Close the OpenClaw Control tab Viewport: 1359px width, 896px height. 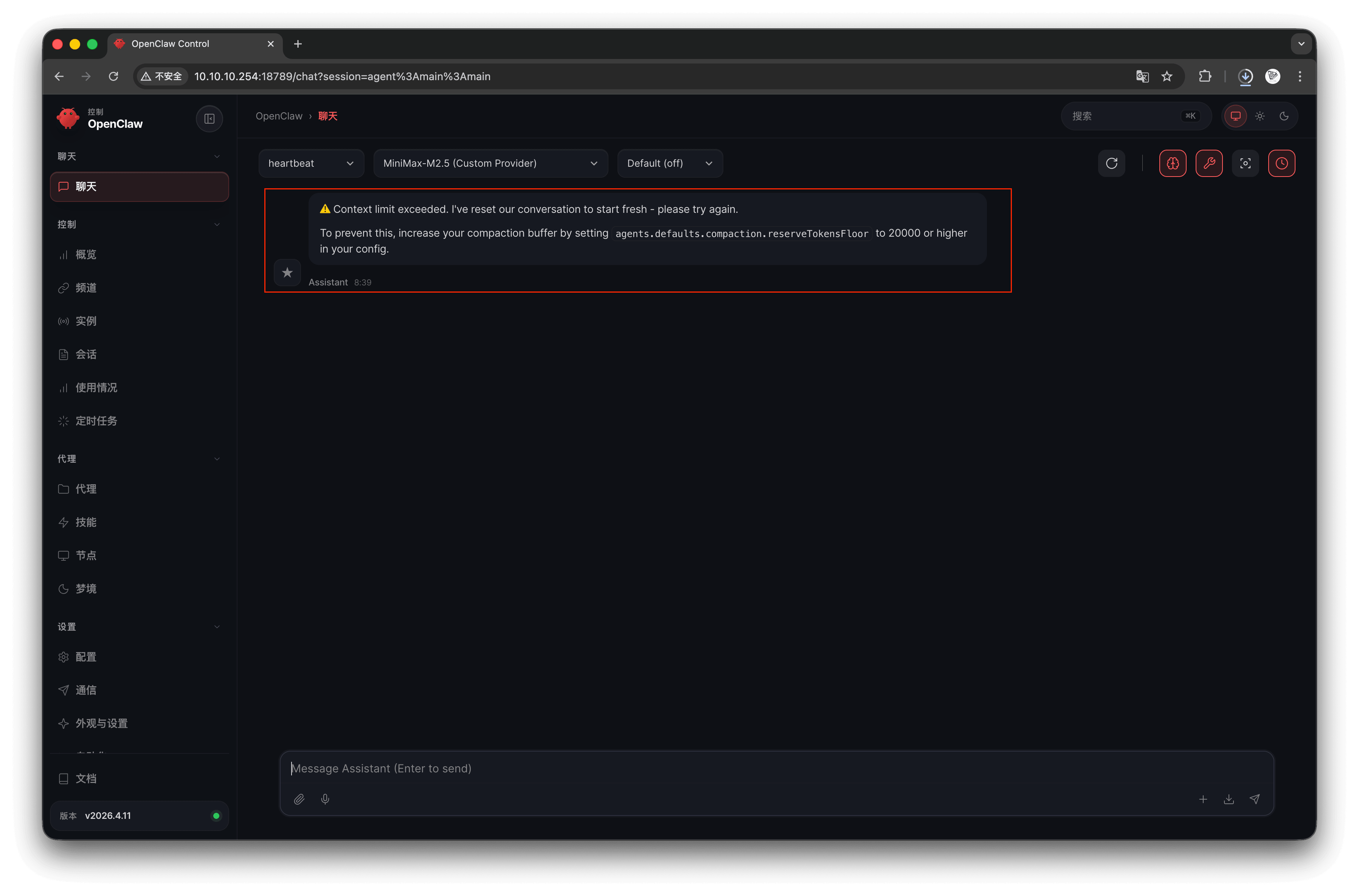[270, 44]
